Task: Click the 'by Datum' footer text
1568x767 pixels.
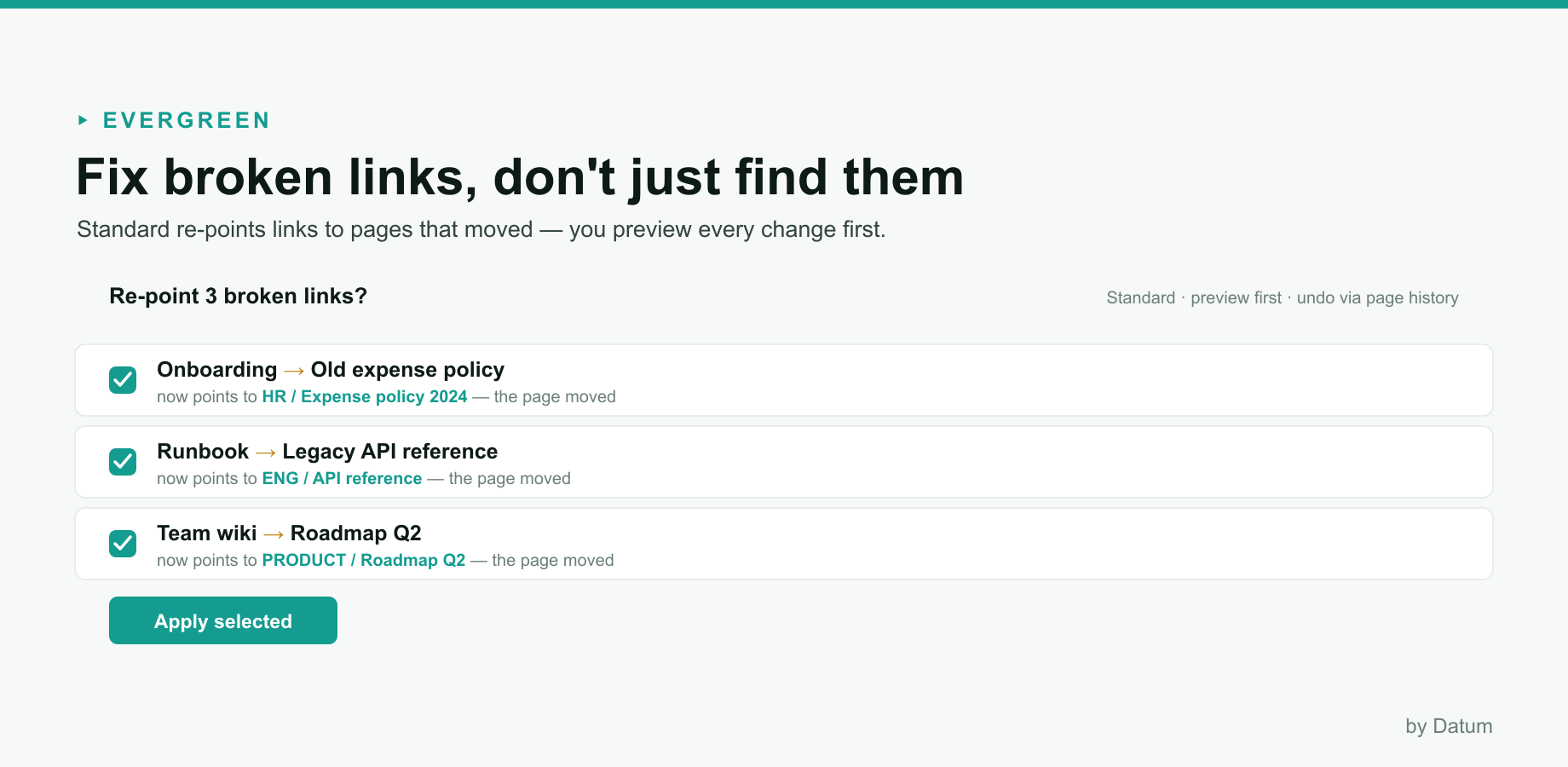Action: (1449, 726)
